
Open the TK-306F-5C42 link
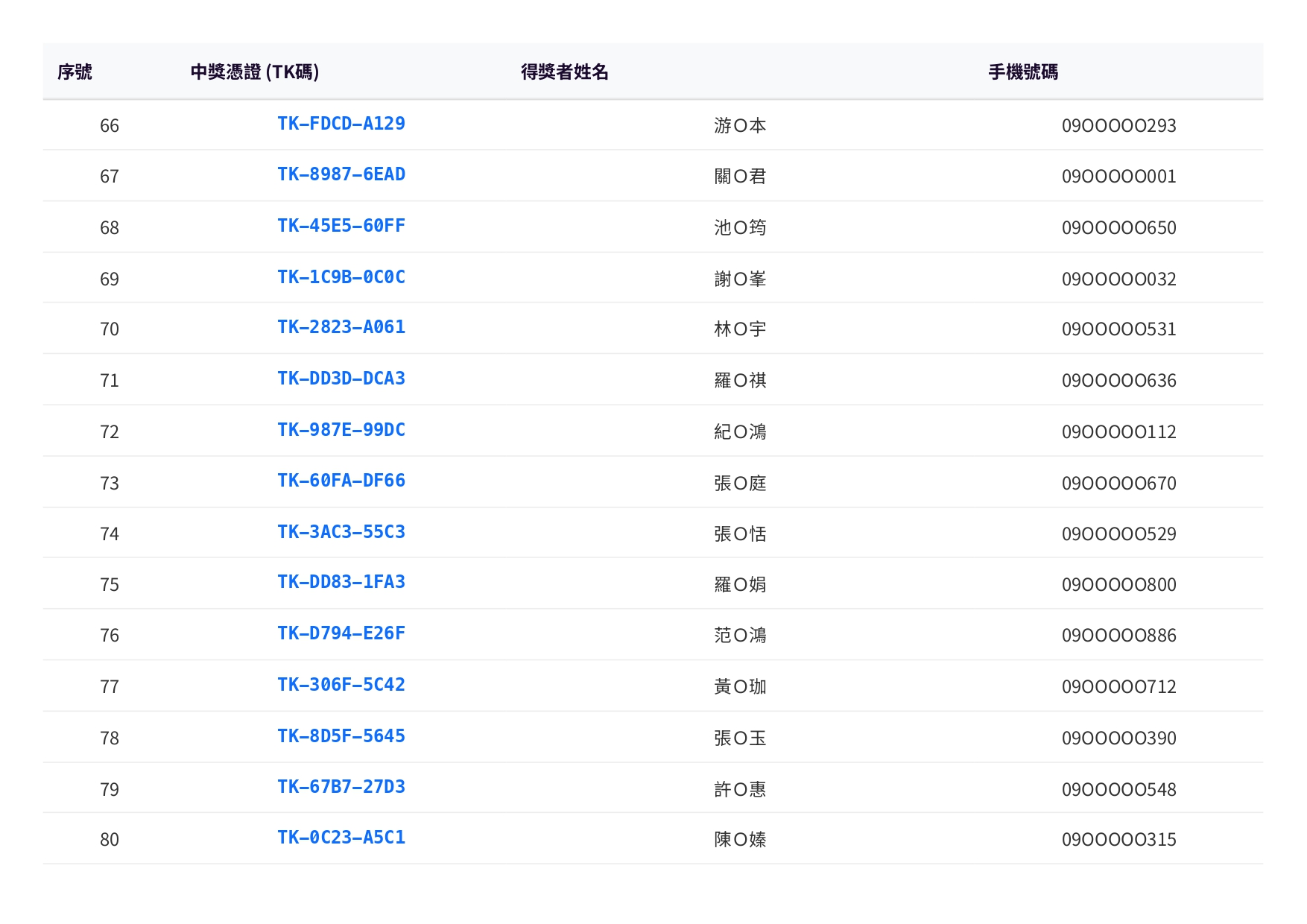click(x=341, y=685)
